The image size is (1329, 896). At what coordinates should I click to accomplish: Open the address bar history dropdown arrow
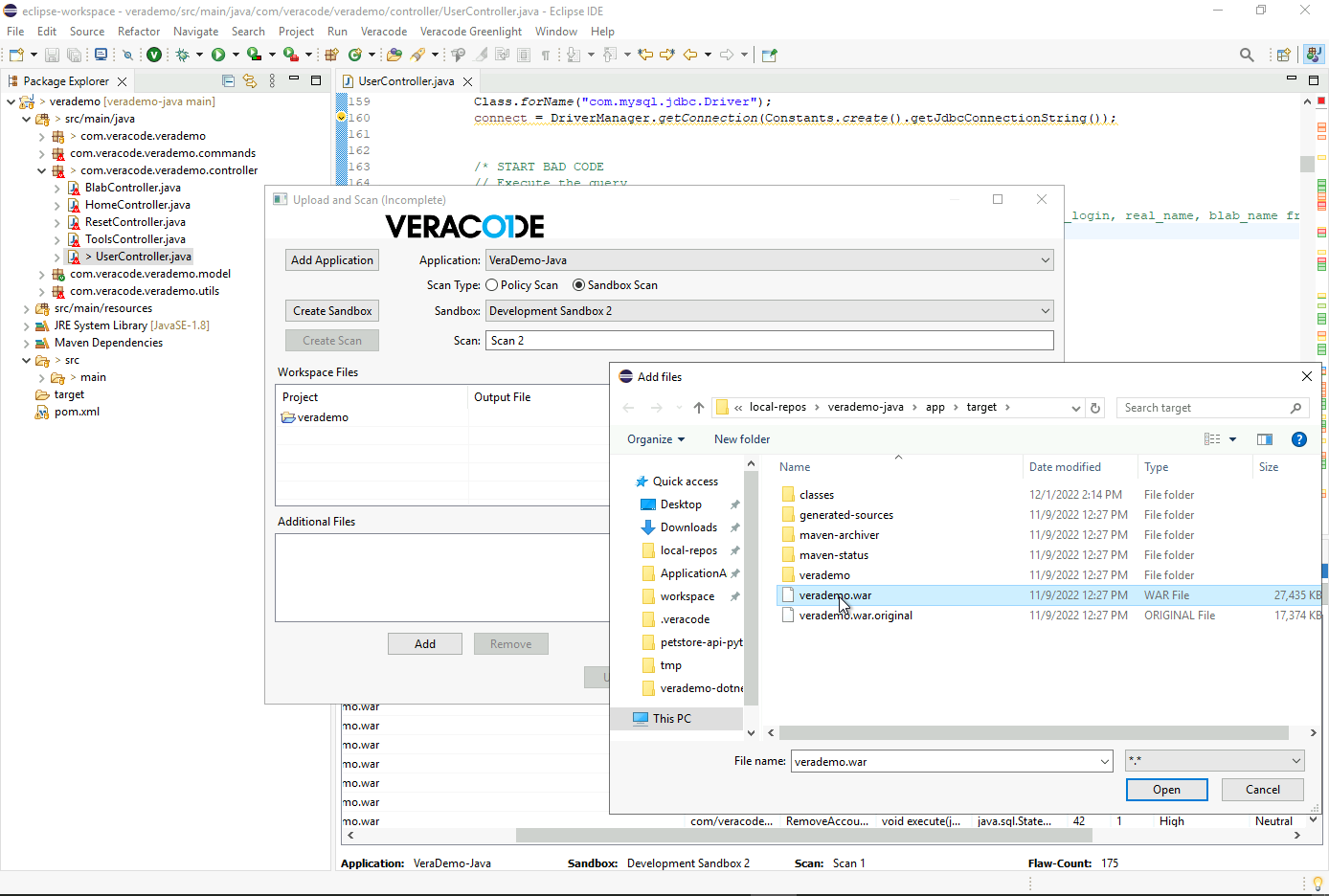[x=1075, y=408]
